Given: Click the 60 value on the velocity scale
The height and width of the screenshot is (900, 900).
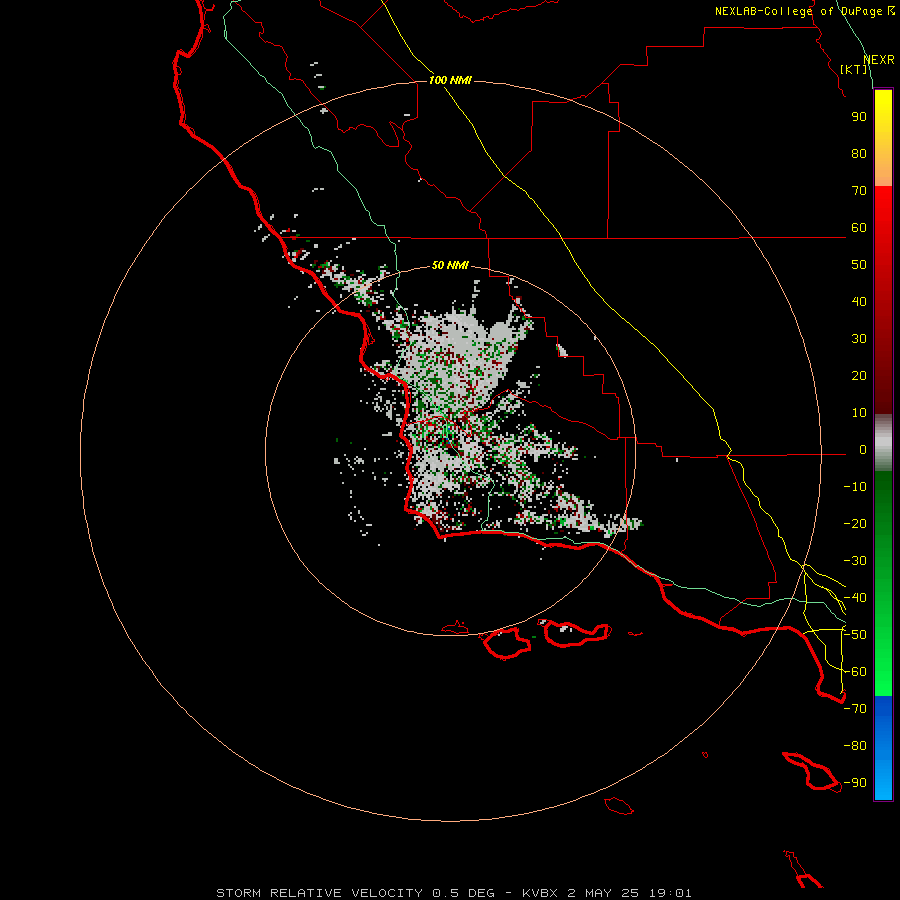Looking at the screenshot, I should pos(859,227).
